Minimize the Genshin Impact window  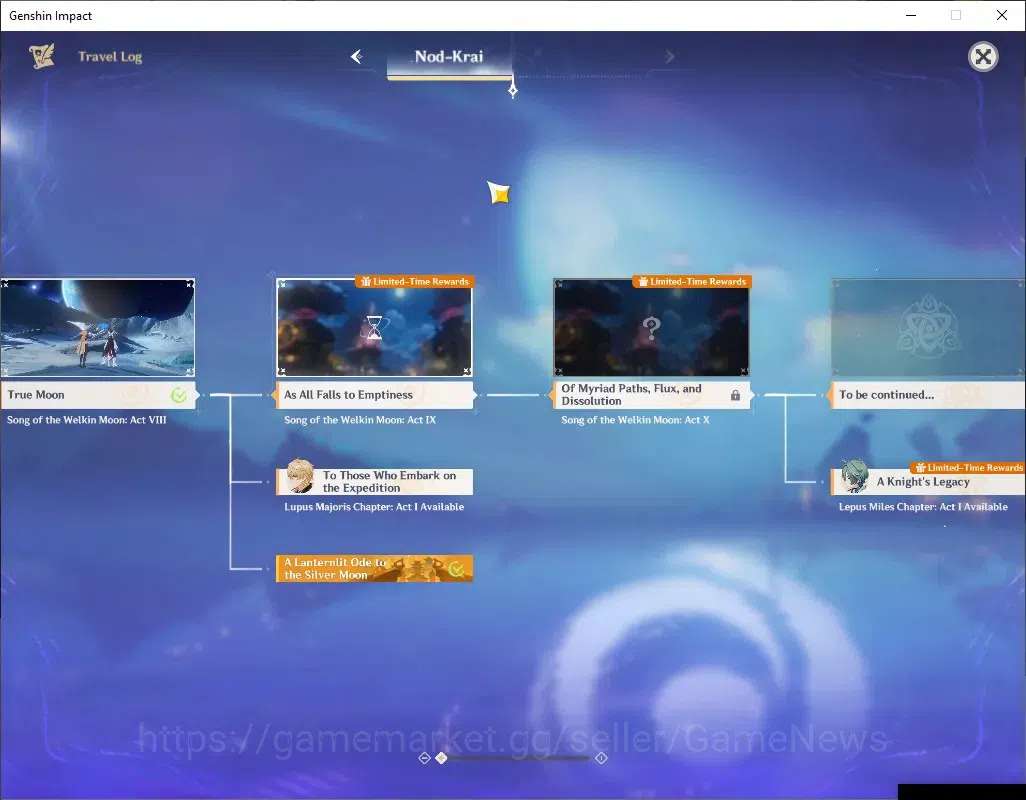click(910, 15)
